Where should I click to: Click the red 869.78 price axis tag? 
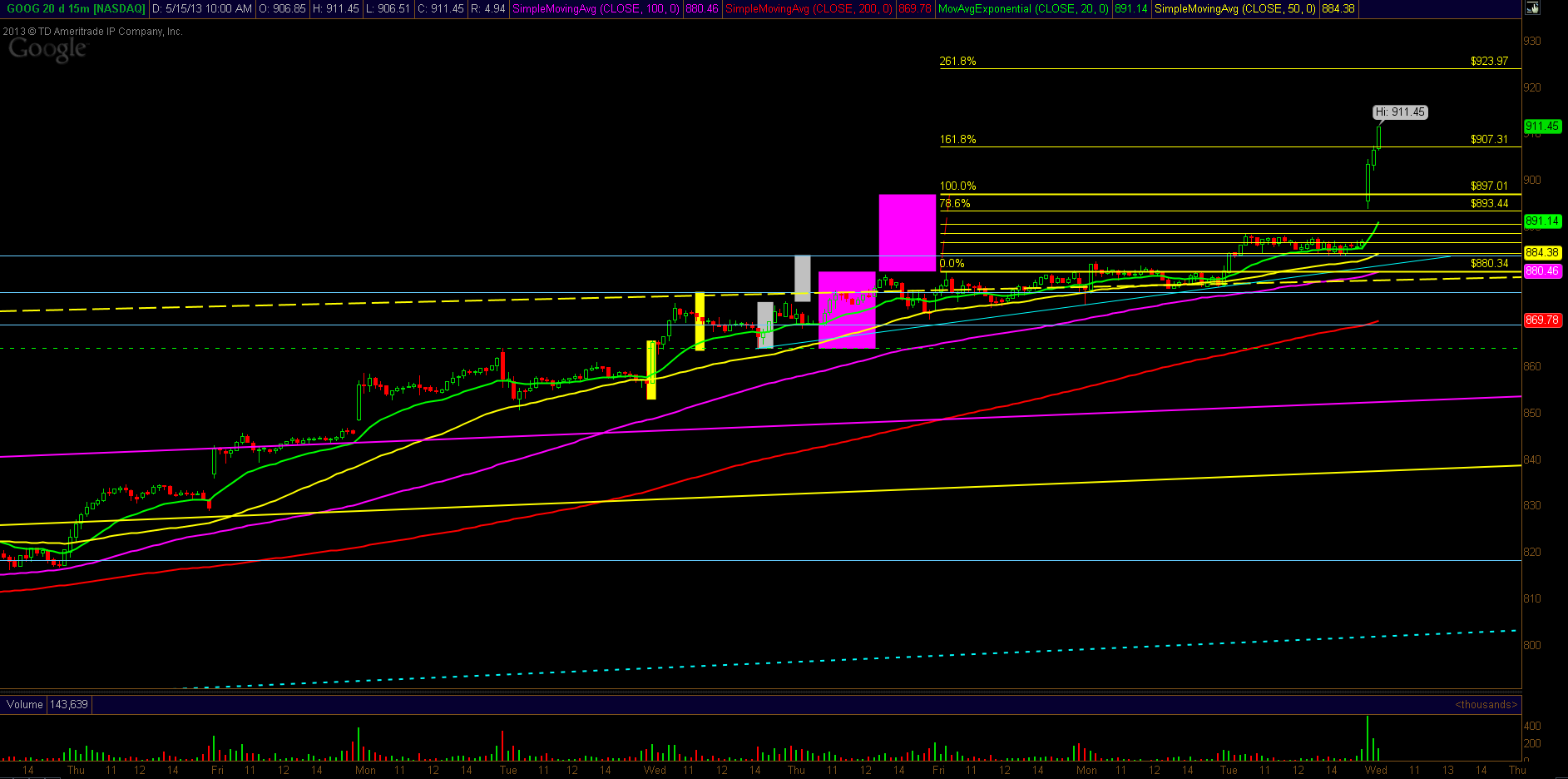(x=1542, y=320)
